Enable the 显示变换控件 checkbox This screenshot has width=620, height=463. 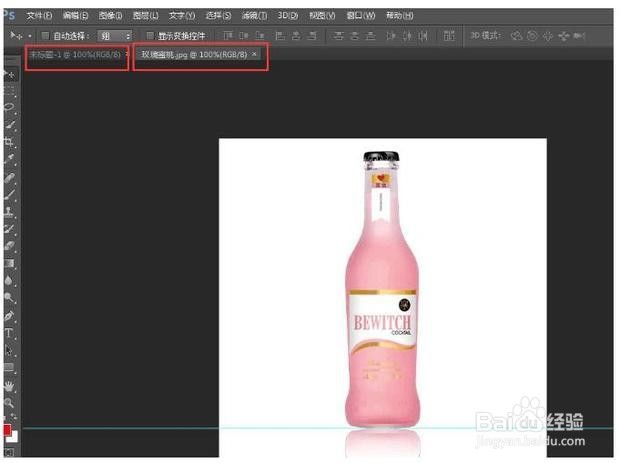[x=150, y=36]
